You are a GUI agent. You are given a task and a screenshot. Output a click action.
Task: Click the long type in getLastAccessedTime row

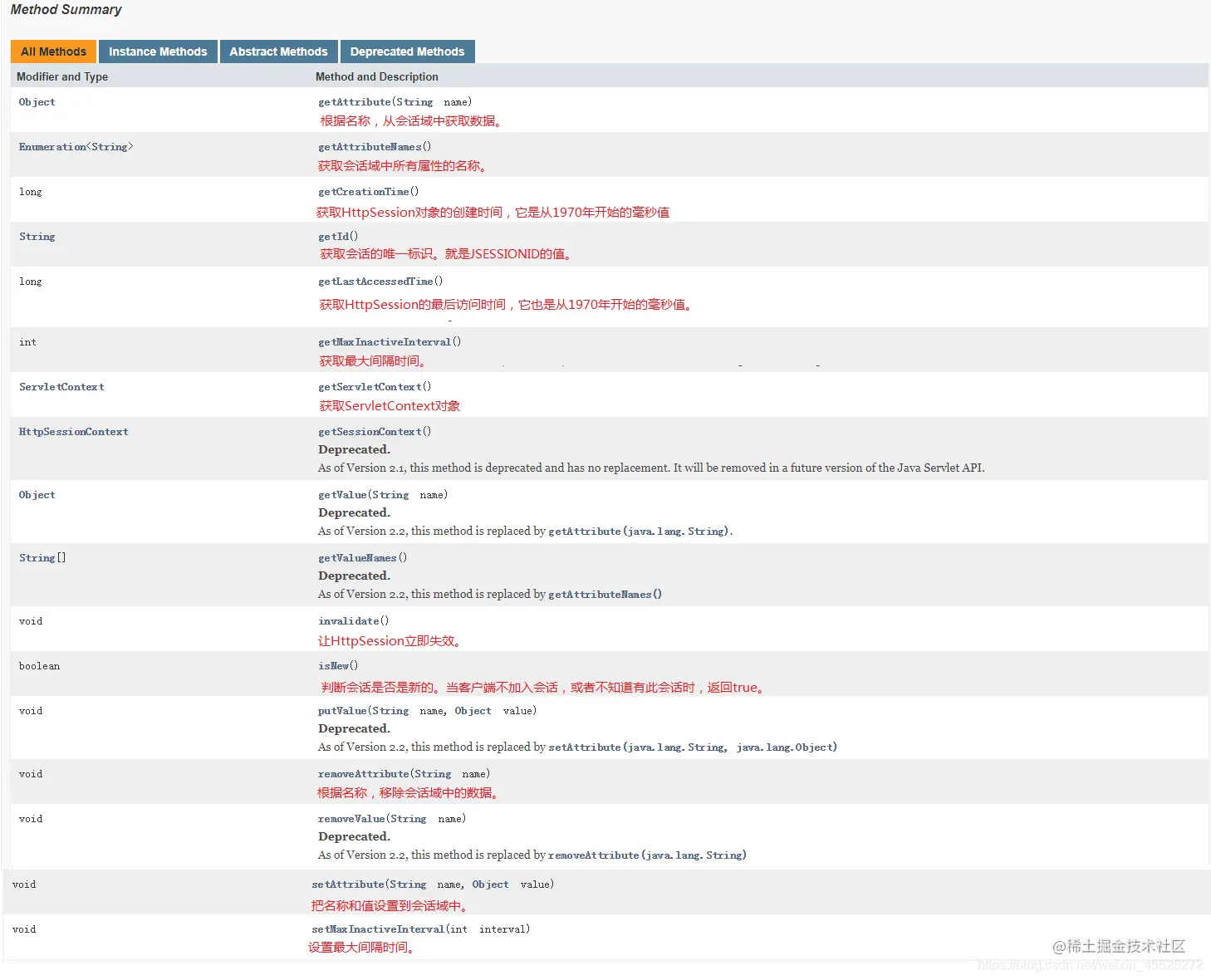coord(30,282)
